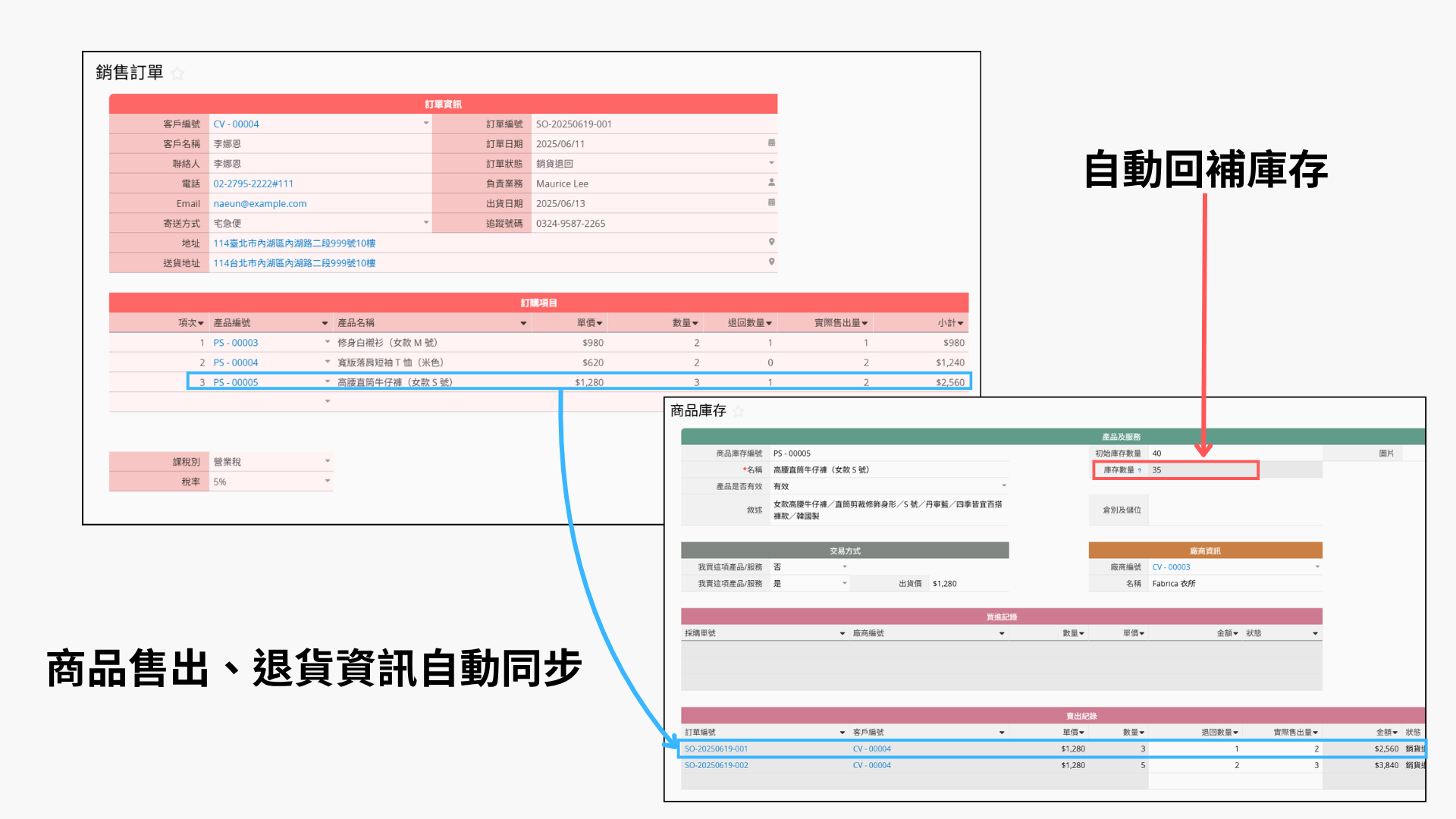
Task: Expand the 課稅別 營業稅 dropdown
Action: [328, 461]
